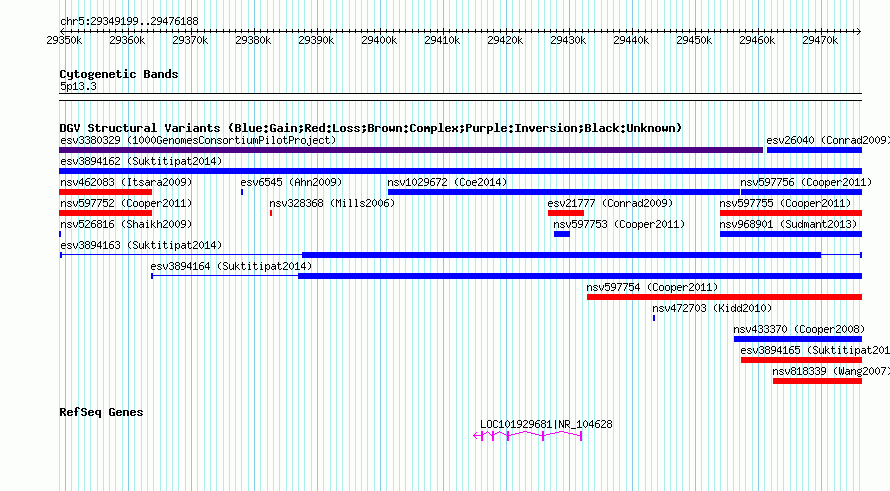Click the nsv328368 (Mills2006) small red marker
The width and height of the screenshot is (890, 491).
click(x=271, y=213)
